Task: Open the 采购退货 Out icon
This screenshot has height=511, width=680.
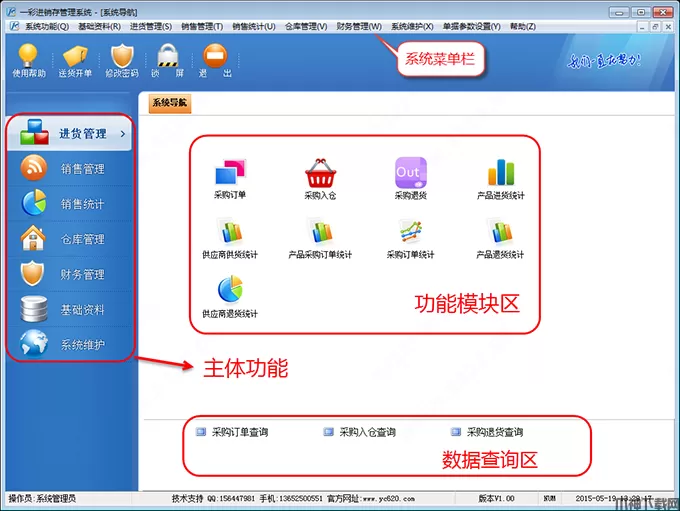Action: (x=410, y=179)
